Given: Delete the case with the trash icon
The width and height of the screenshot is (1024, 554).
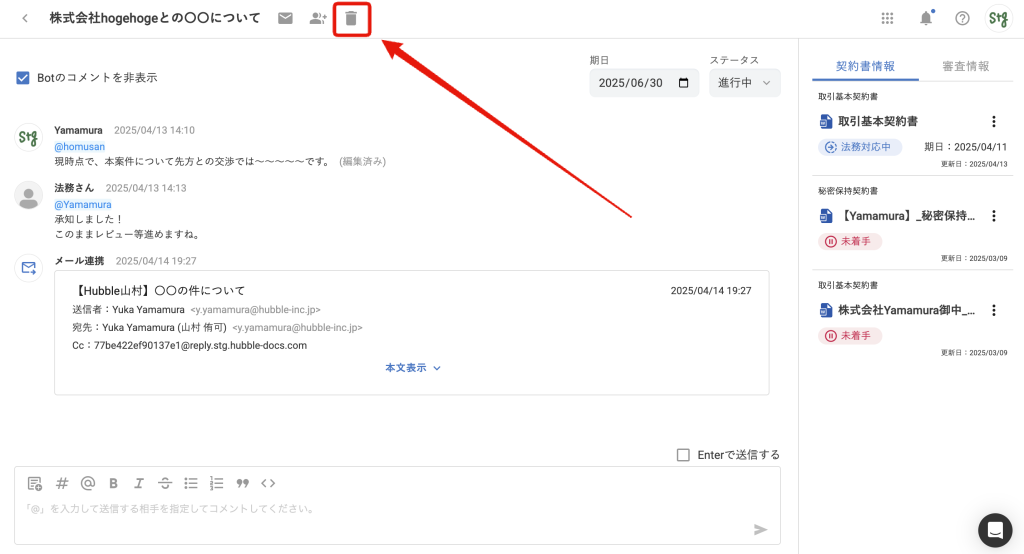Looking at the screenshot, I should click(x=351, y=18).
